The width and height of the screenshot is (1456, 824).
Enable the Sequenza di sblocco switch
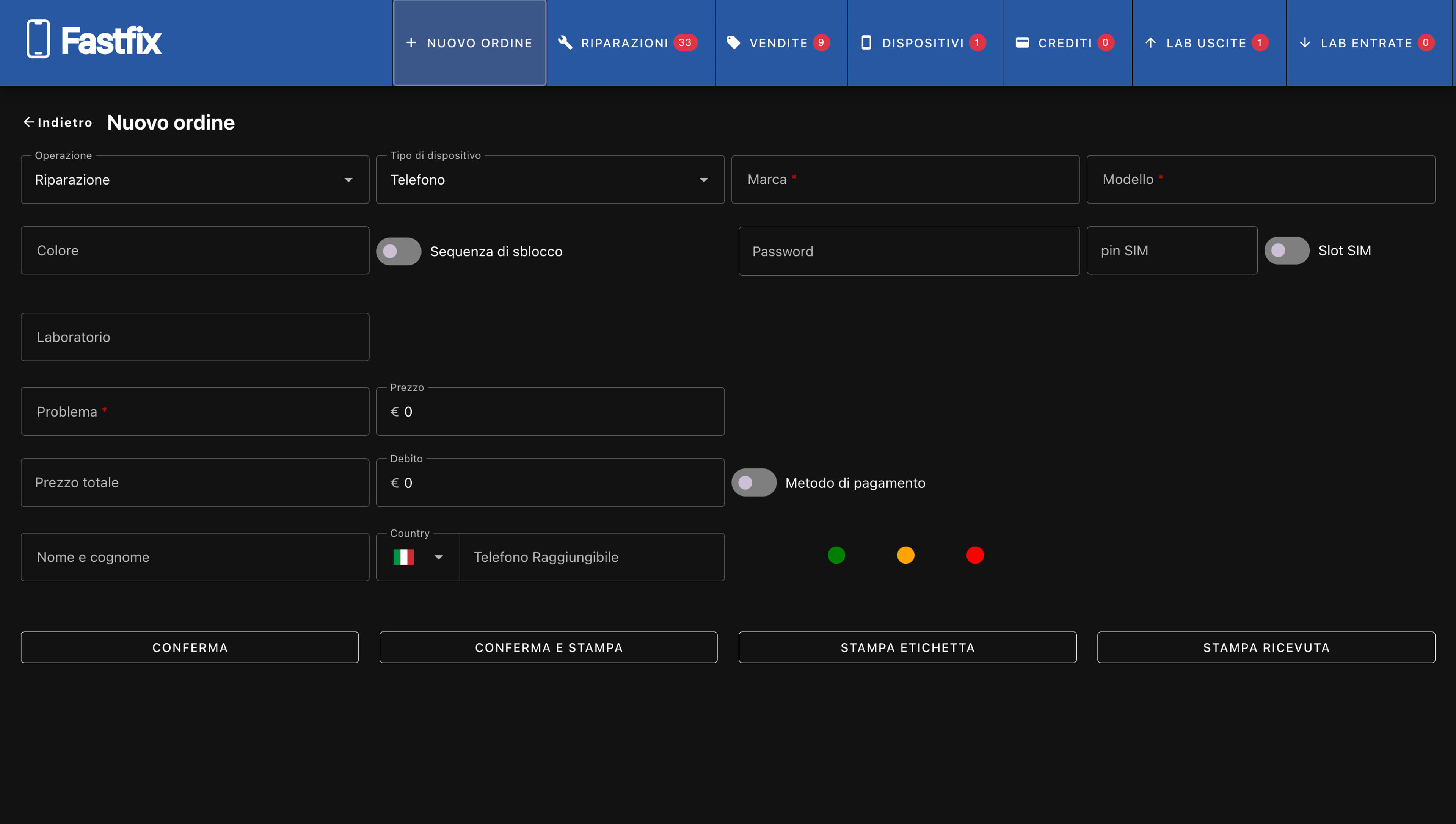click(399, 251)
